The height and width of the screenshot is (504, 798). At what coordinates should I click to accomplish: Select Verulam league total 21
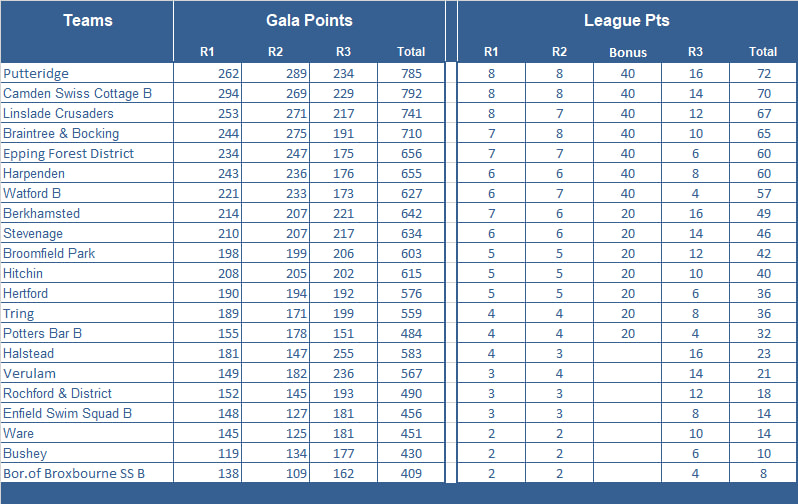[763, 373]
